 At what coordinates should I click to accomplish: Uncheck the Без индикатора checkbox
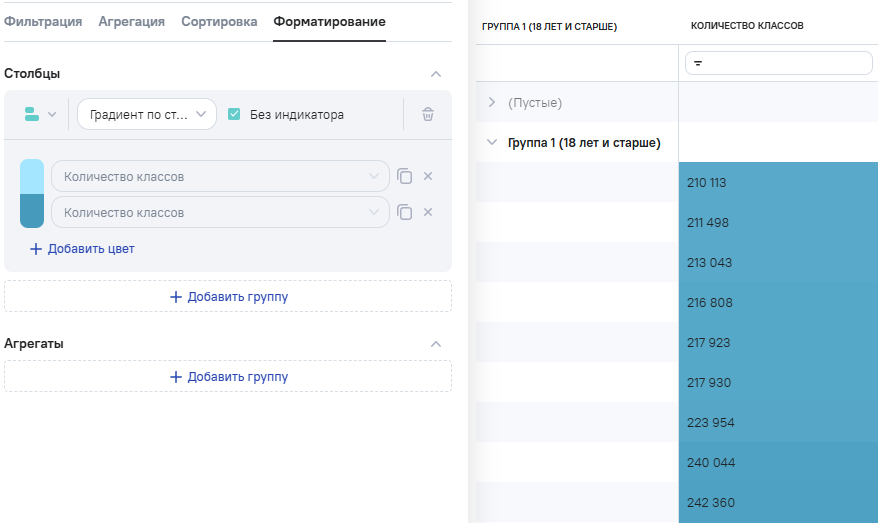(x=234, y=115)
